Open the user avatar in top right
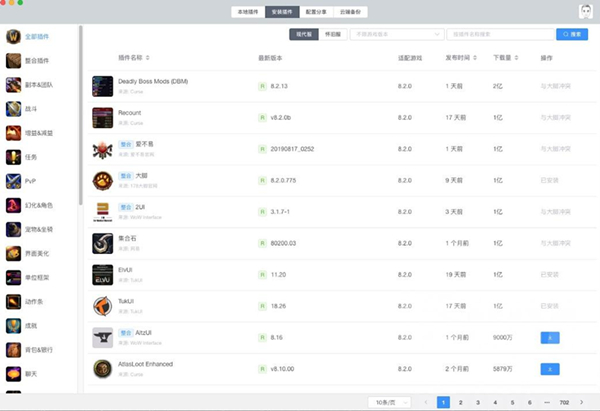The width and height of the screenshot is (600, 411). click(583, 12)
